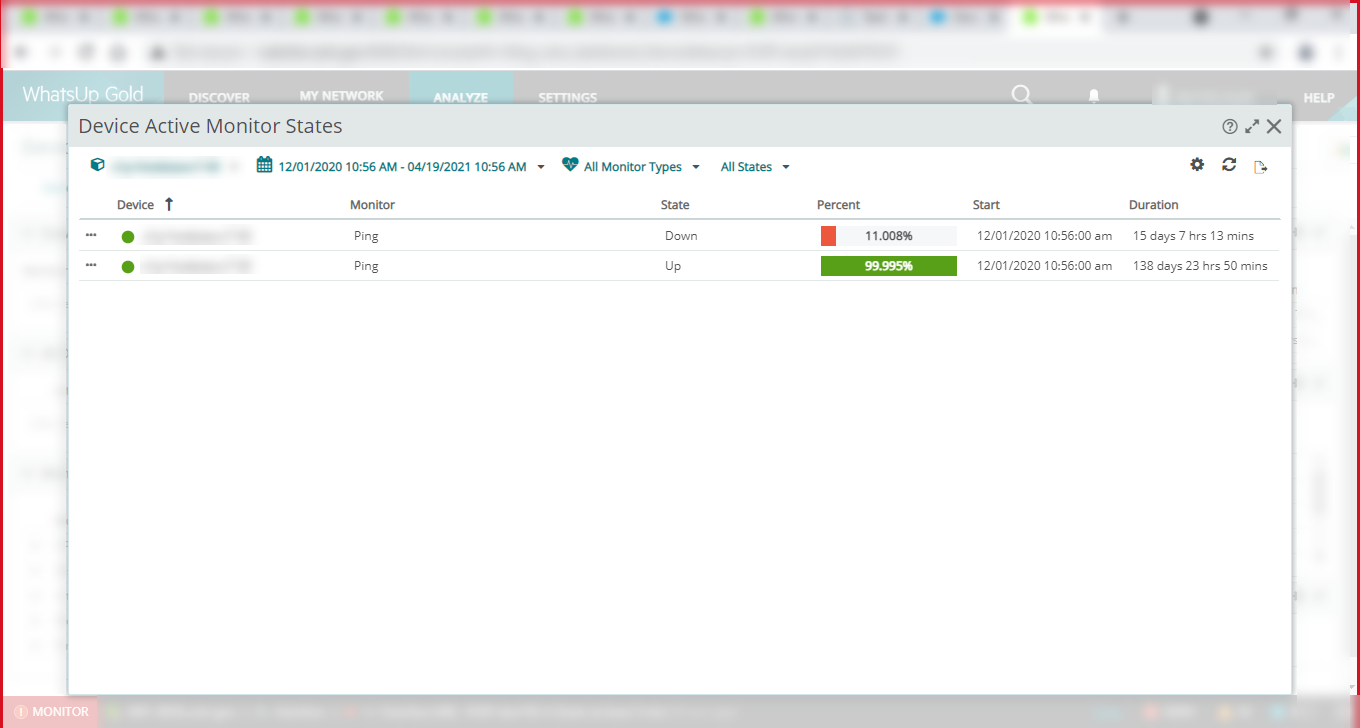Image resolution: width=1360 pixels, height=728 pixels.
Task: Expand the All States dropdown
Action: [x=755, y=167]
